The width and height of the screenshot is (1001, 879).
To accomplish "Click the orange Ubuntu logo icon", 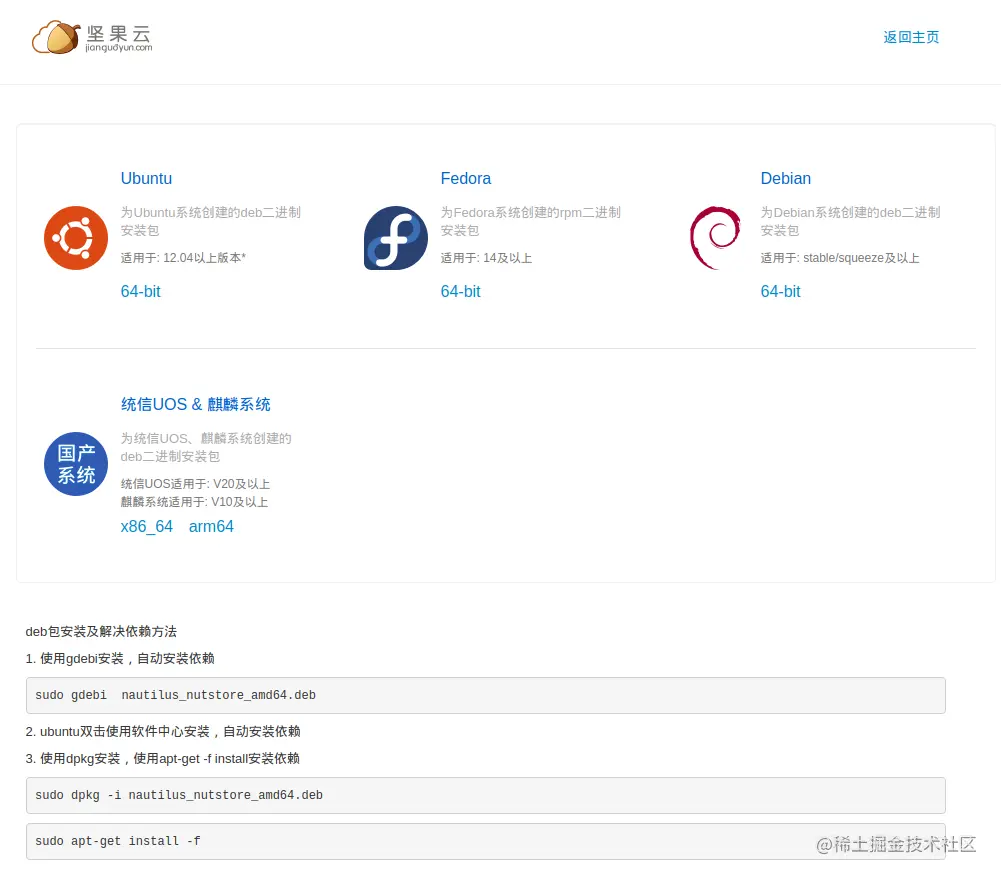I will click(x=76, y=238).
